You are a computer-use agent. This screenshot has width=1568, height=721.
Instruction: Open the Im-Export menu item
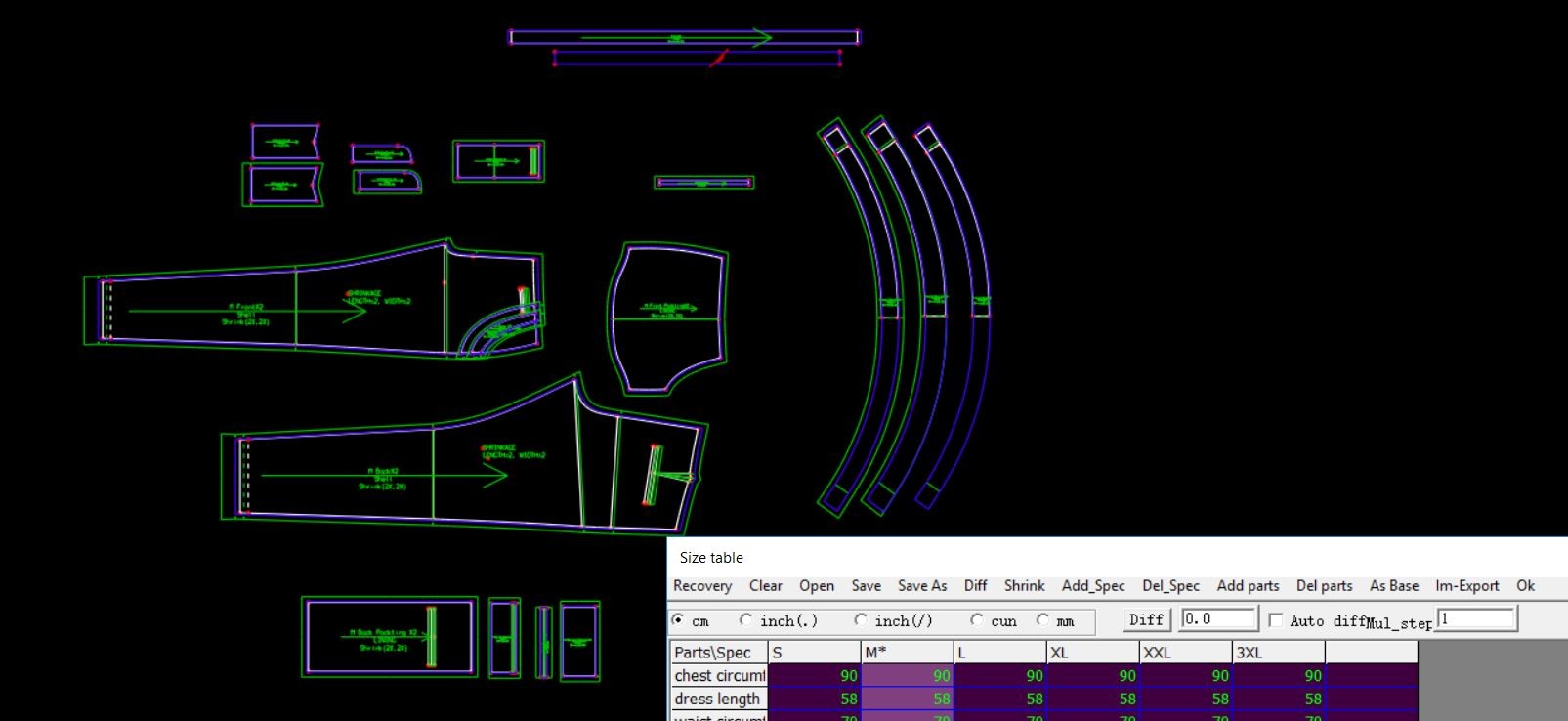pyautogui.click(x=1466, y=586)
